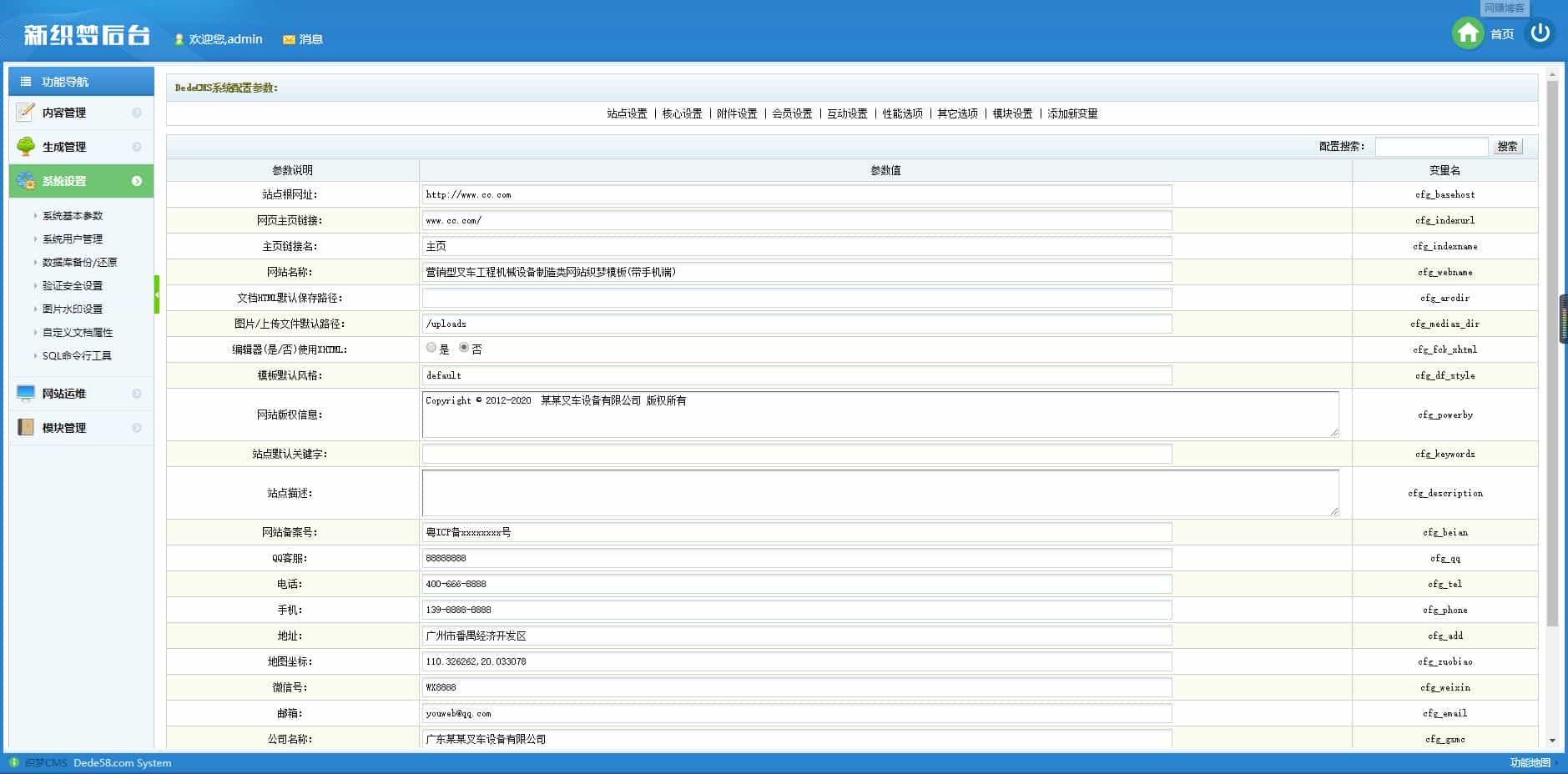Switch to 模块设置 tab
The width and height of the screenshot is (1568, 774).
tap(1012, 113)
